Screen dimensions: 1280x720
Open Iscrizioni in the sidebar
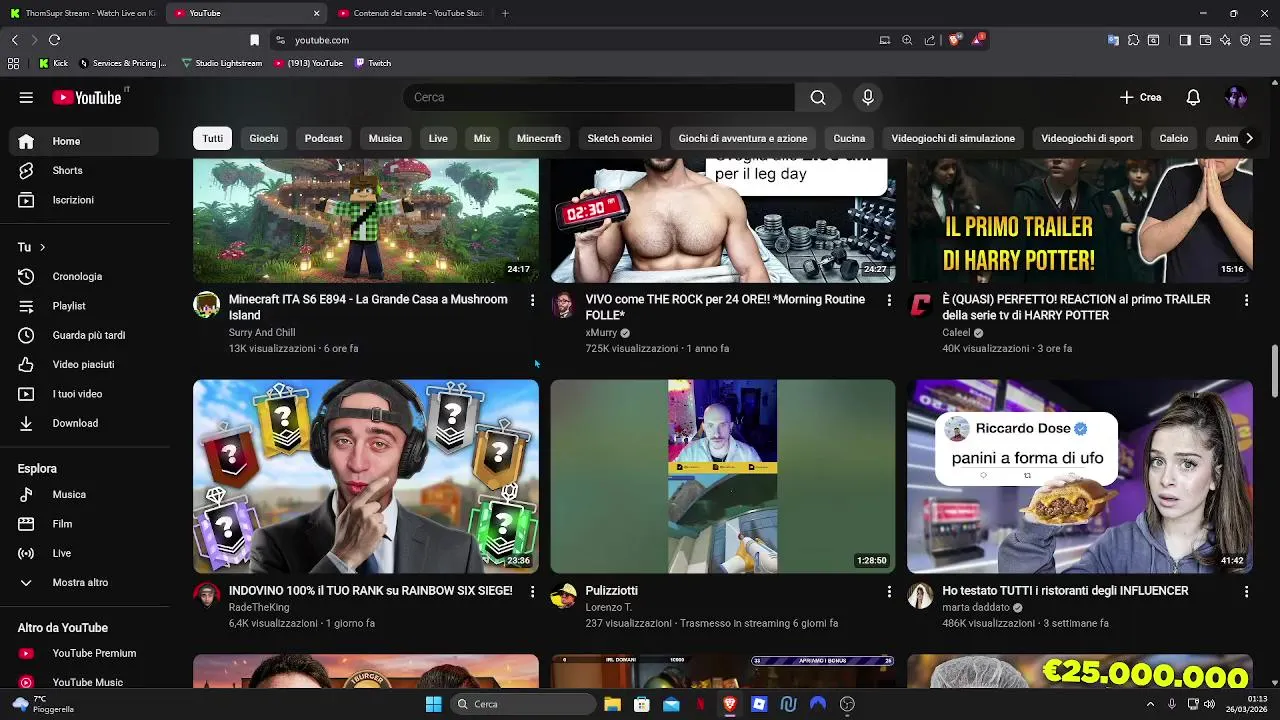(x=84, y=200)
